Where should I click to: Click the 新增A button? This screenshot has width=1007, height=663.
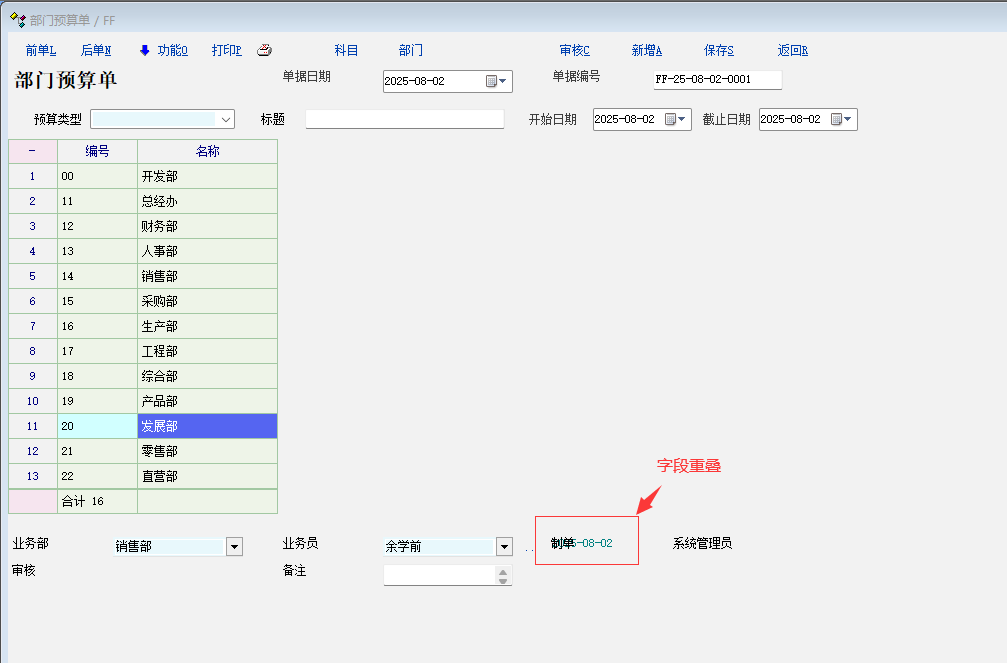[x=646, y=51]
